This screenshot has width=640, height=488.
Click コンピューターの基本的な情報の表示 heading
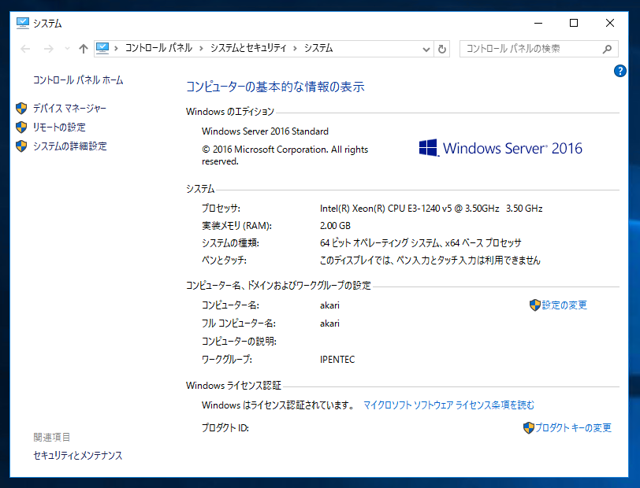point(275,87)
